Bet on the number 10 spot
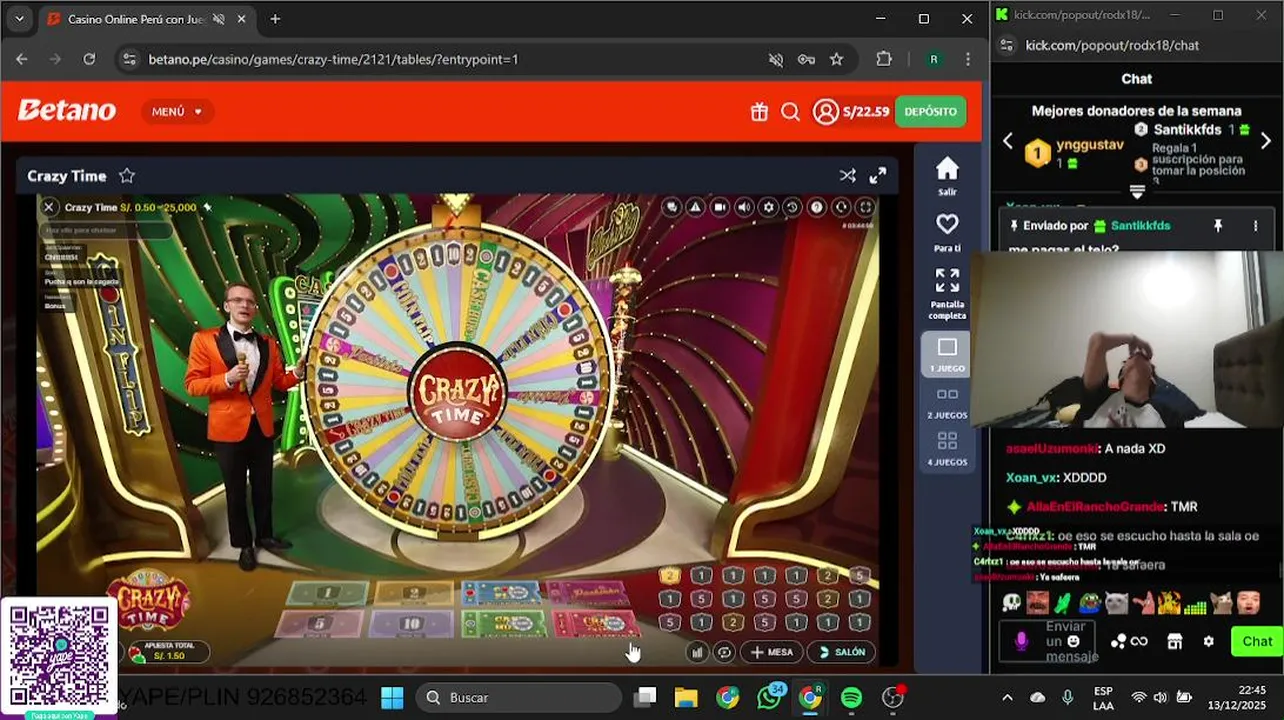The width and height of the screenshot is (1284, 720). (411, 624)
